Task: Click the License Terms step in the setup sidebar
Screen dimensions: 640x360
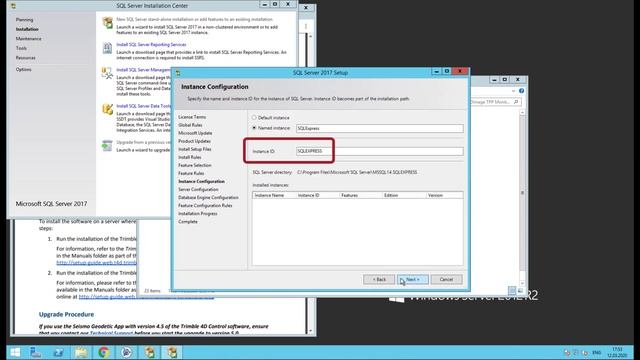Action: (x=192, y=117)
